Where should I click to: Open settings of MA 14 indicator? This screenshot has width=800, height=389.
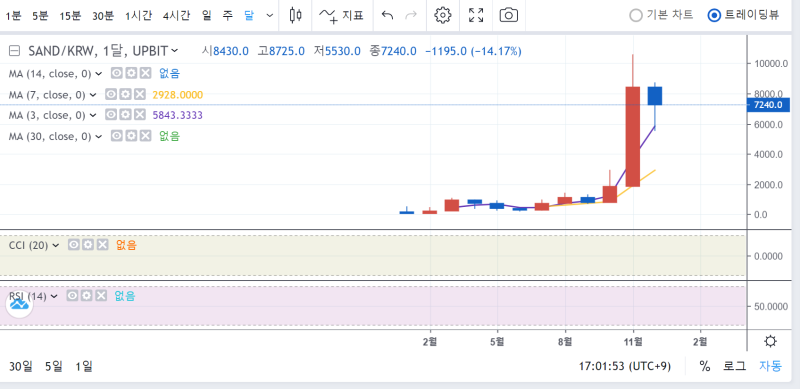point(131,74)
